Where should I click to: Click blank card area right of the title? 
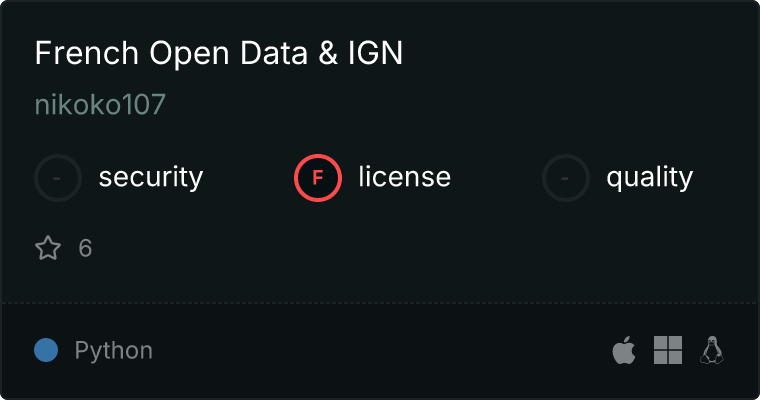click(x=580, y=54)
